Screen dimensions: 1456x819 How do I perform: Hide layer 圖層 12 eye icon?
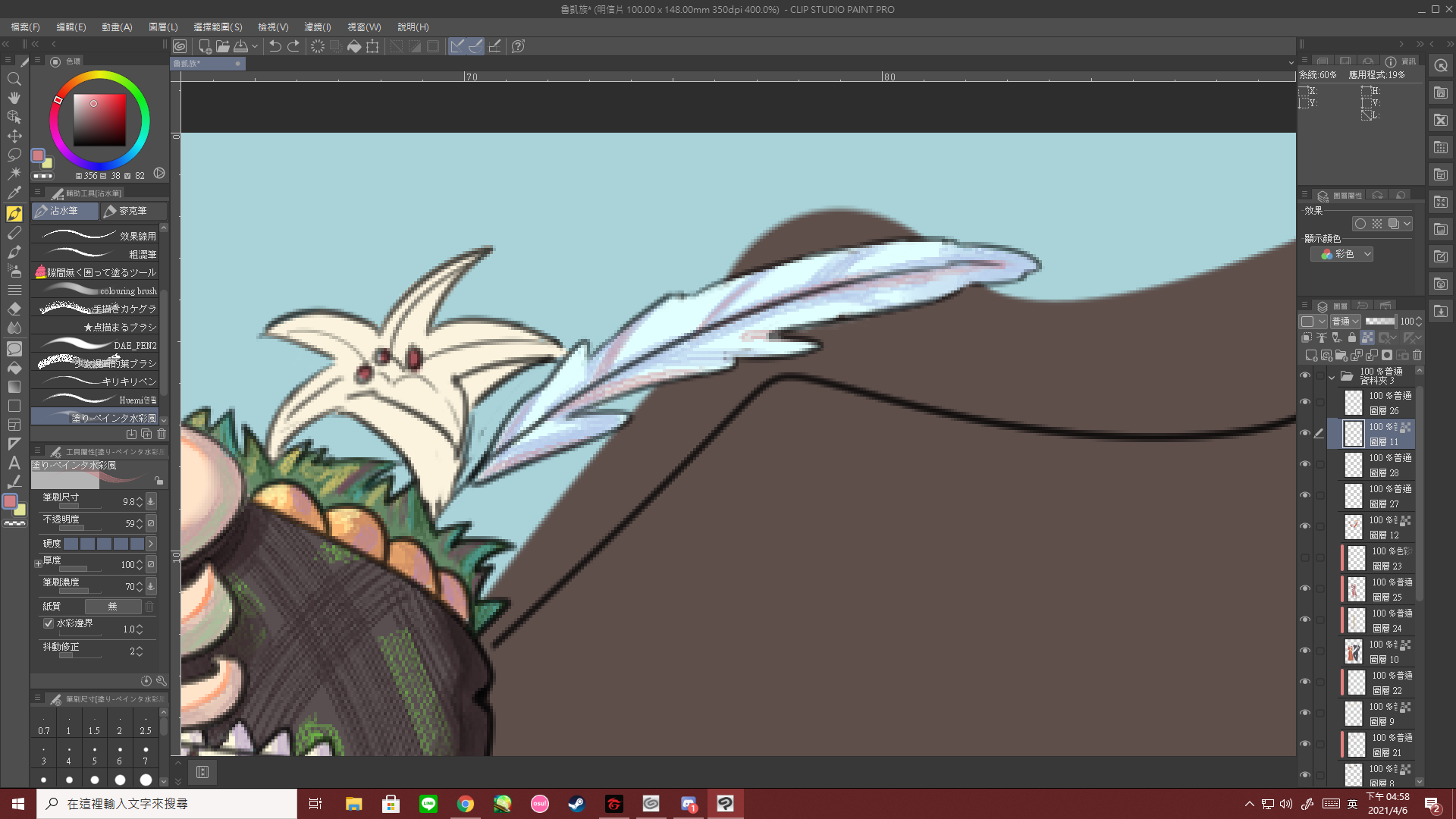pyautogui.click(x=1305, y=526)
